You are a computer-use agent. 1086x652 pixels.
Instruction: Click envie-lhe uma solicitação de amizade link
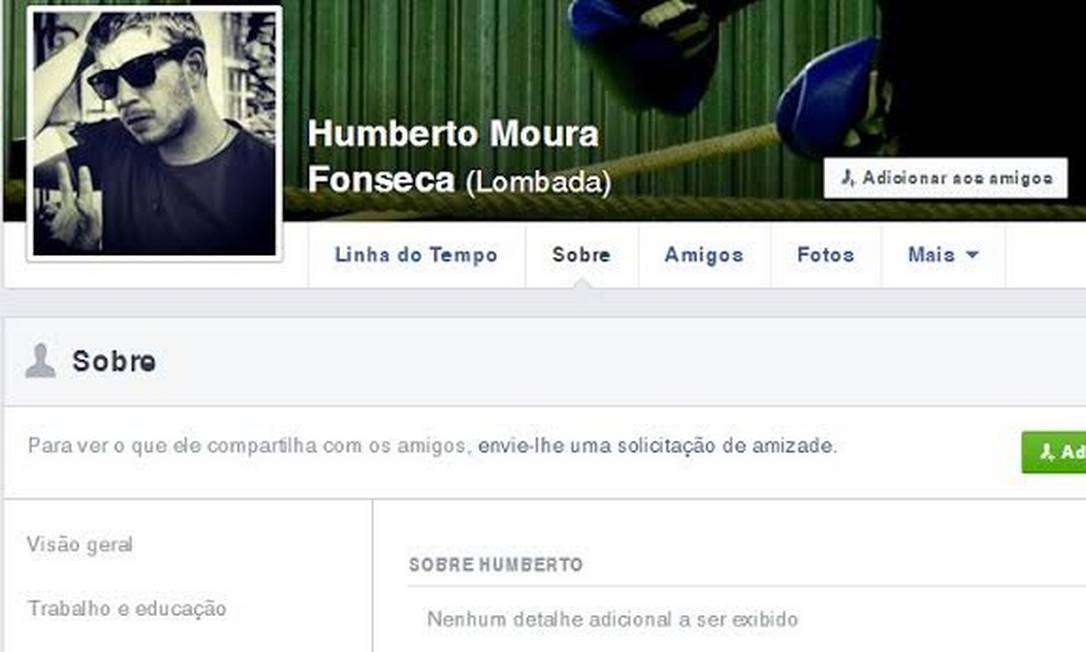pyautogui.click(x=657, y=446)
